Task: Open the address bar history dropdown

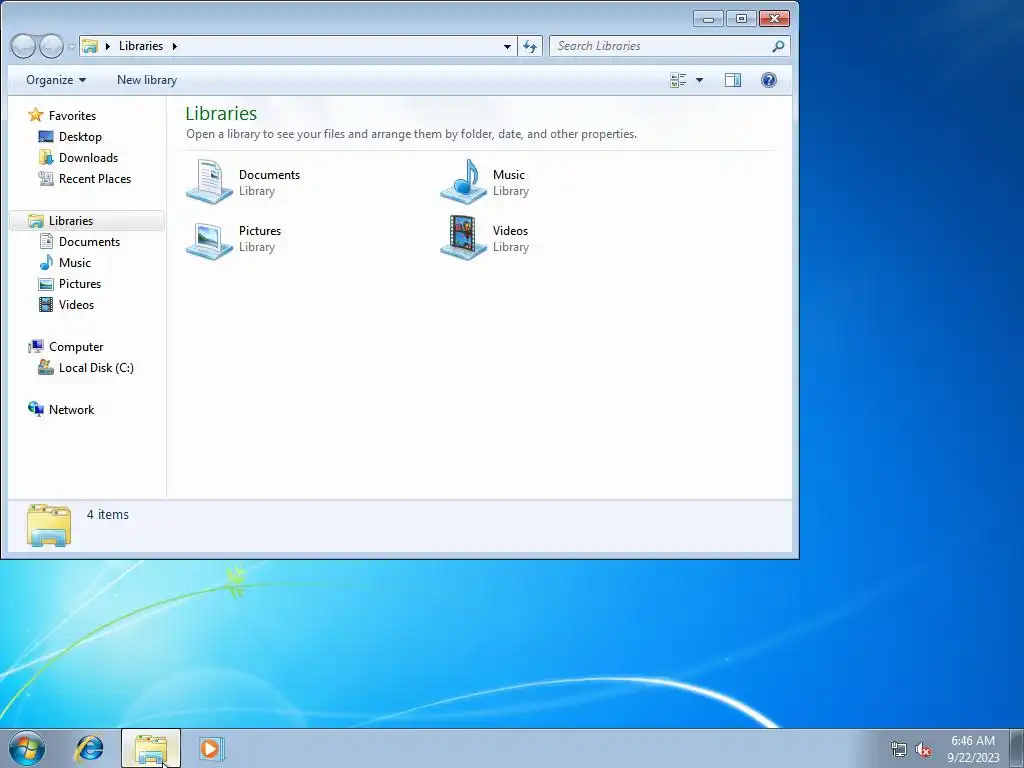Action: point(507,46)
